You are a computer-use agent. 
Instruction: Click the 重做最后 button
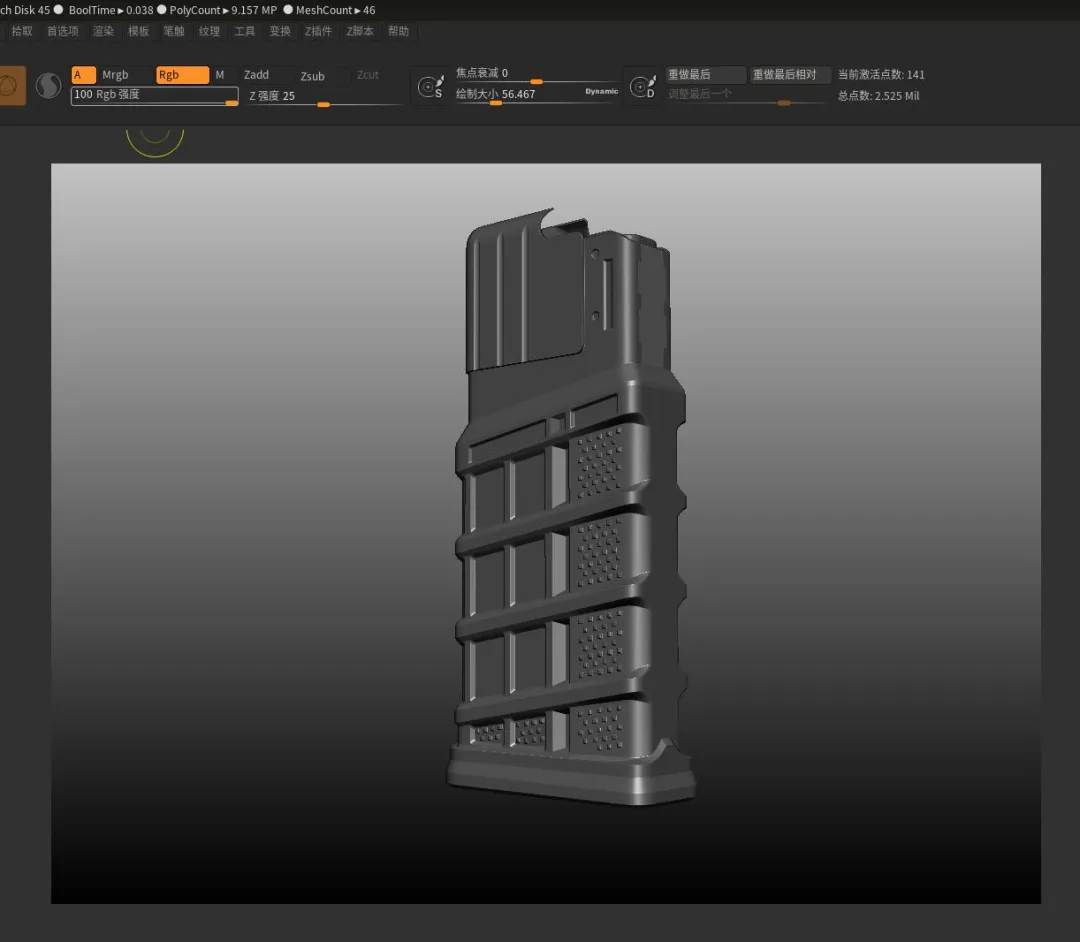tap(706, 75)
